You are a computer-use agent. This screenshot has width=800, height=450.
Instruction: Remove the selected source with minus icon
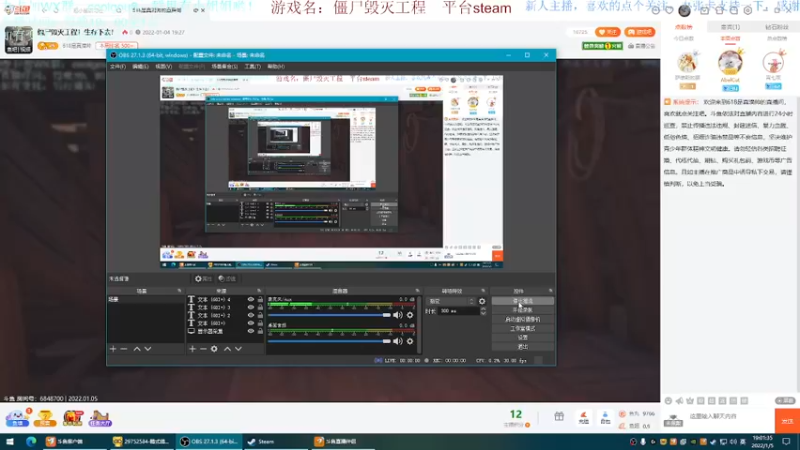point(203,349)
